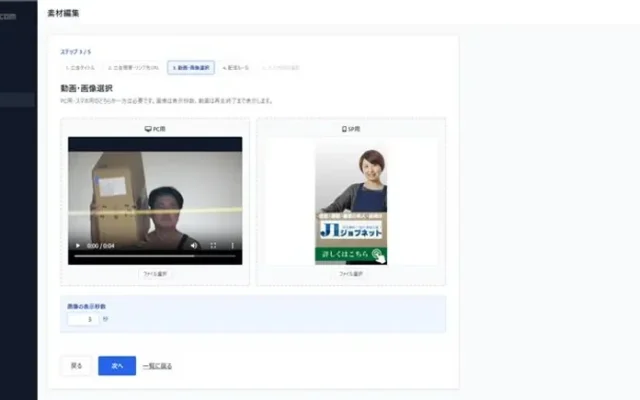
Task: Open the video player's three-dot options menu
Action: (x=232, y=245)
